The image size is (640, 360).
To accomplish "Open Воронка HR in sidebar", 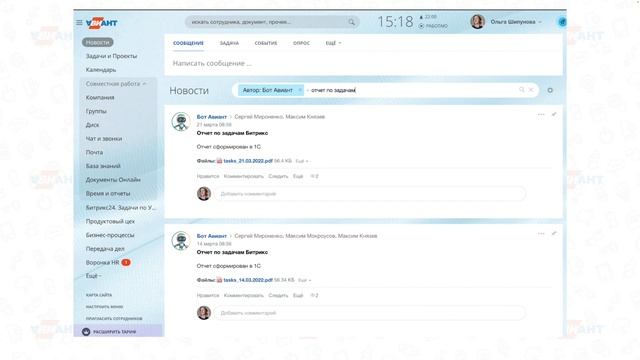I will (x=102, y=262).
